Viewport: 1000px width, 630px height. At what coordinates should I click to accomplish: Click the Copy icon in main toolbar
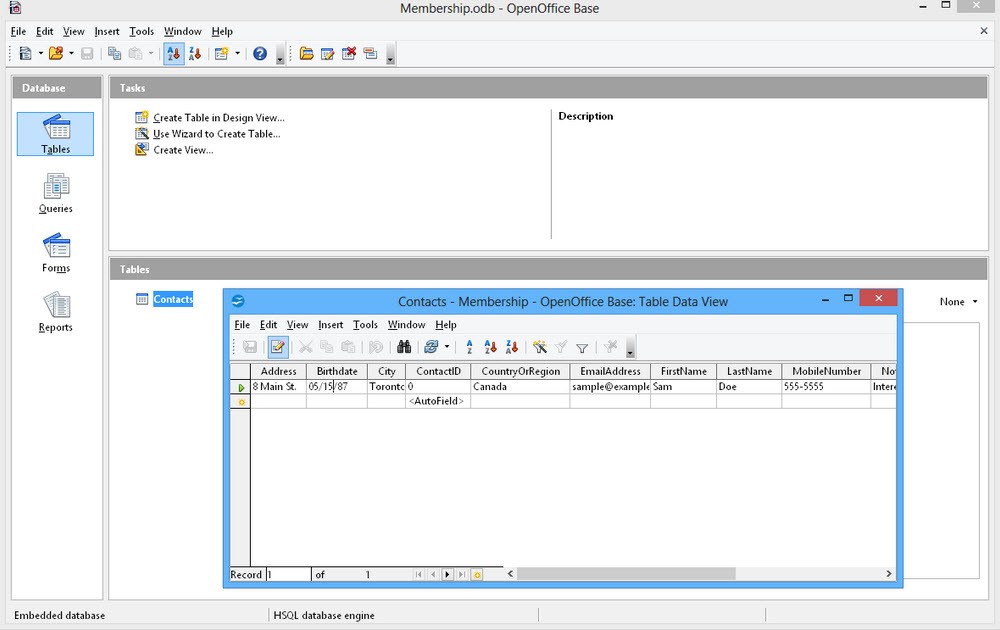[114, 54]
